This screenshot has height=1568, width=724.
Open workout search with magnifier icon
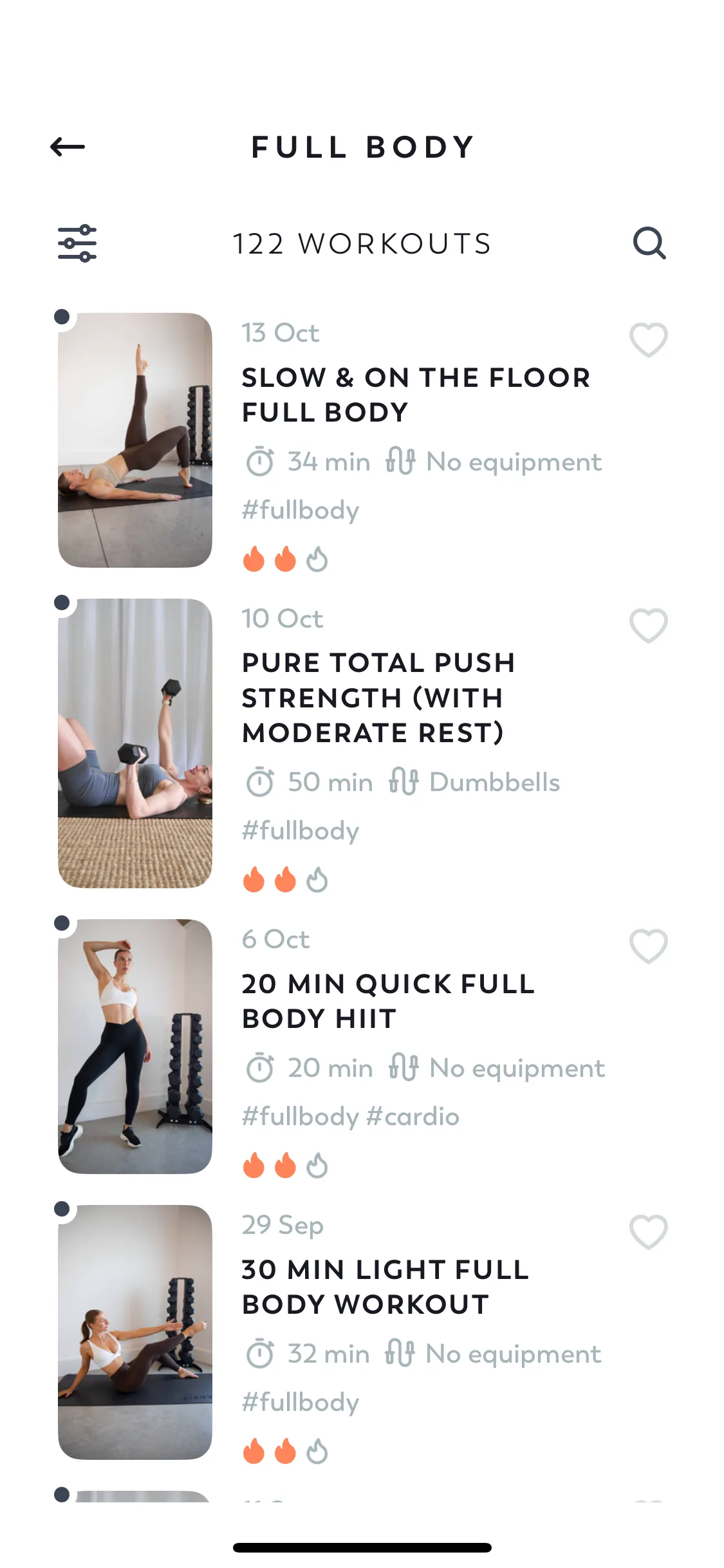(x=649, y=243)
